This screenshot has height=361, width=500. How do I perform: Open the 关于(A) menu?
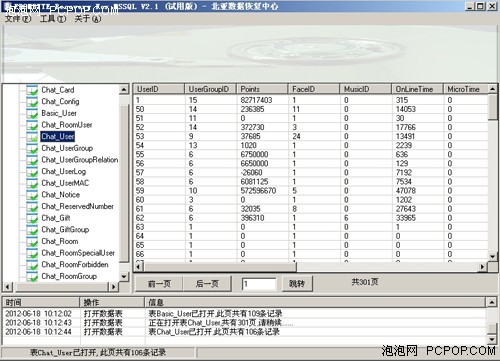pos(88,19)
